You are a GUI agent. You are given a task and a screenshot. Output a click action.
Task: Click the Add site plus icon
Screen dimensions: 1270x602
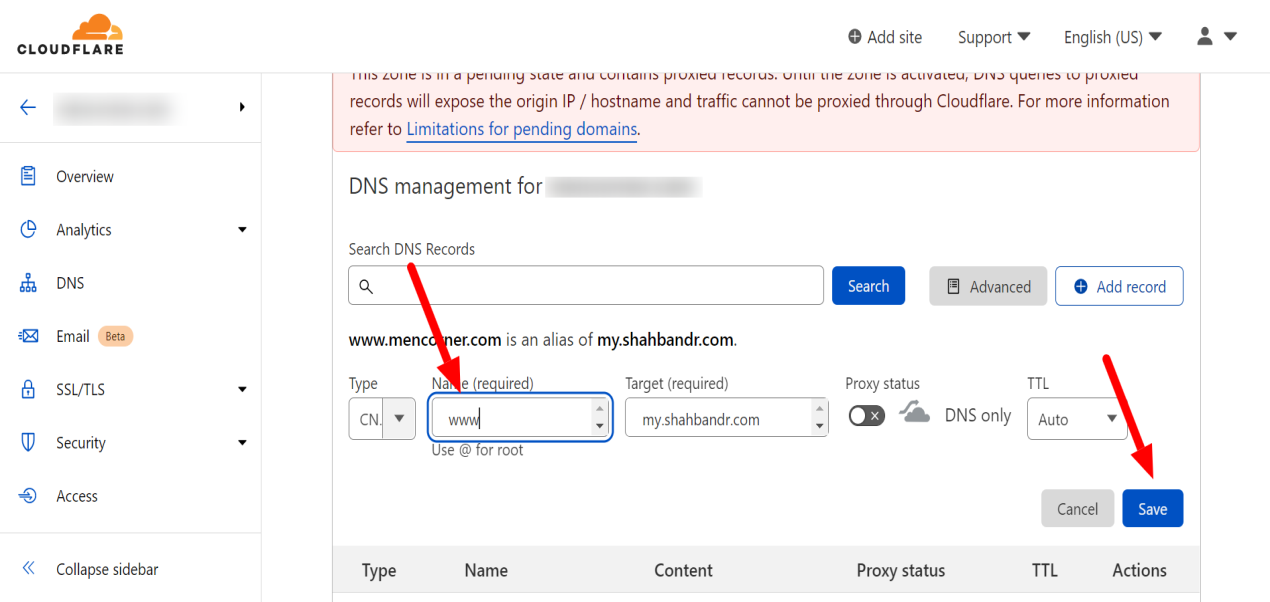click(x=854, y=37)
